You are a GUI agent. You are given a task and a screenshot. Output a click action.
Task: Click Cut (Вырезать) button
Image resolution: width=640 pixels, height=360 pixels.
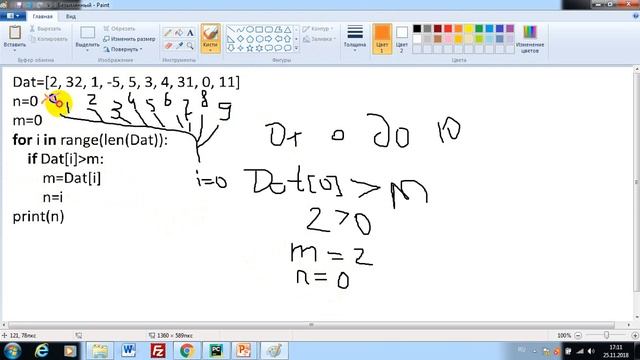click(45, 29)
